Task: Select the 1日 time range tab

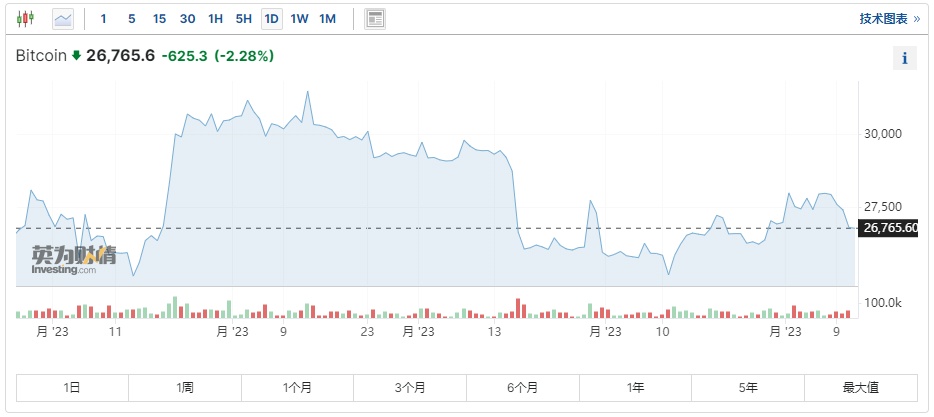Action: click(x=72, y=388)
